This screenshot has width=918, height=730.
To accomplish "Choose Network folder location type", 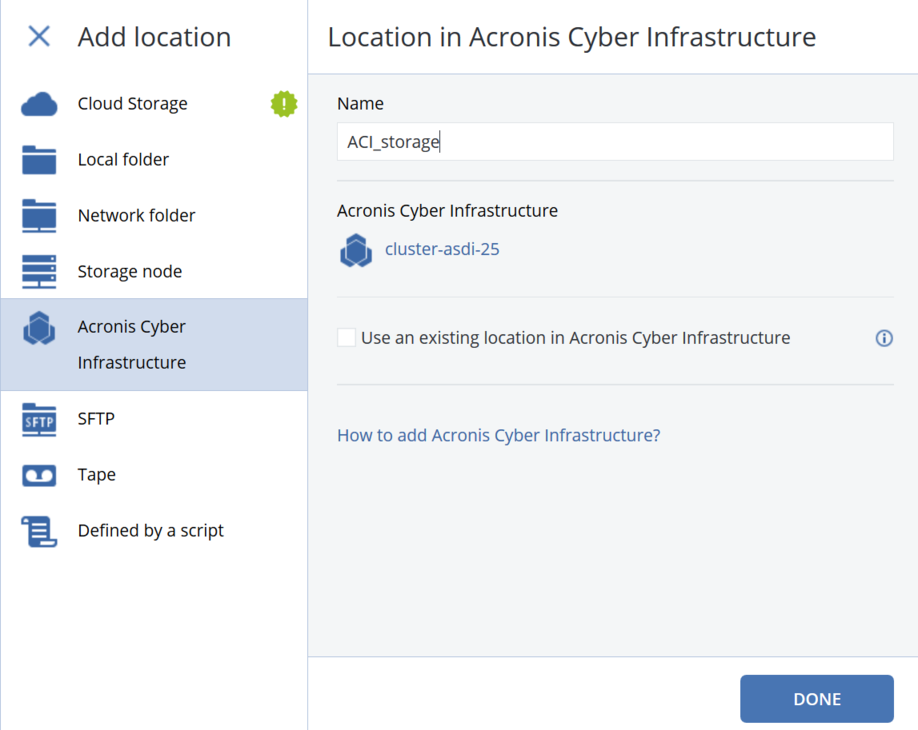I will point(154,216).
